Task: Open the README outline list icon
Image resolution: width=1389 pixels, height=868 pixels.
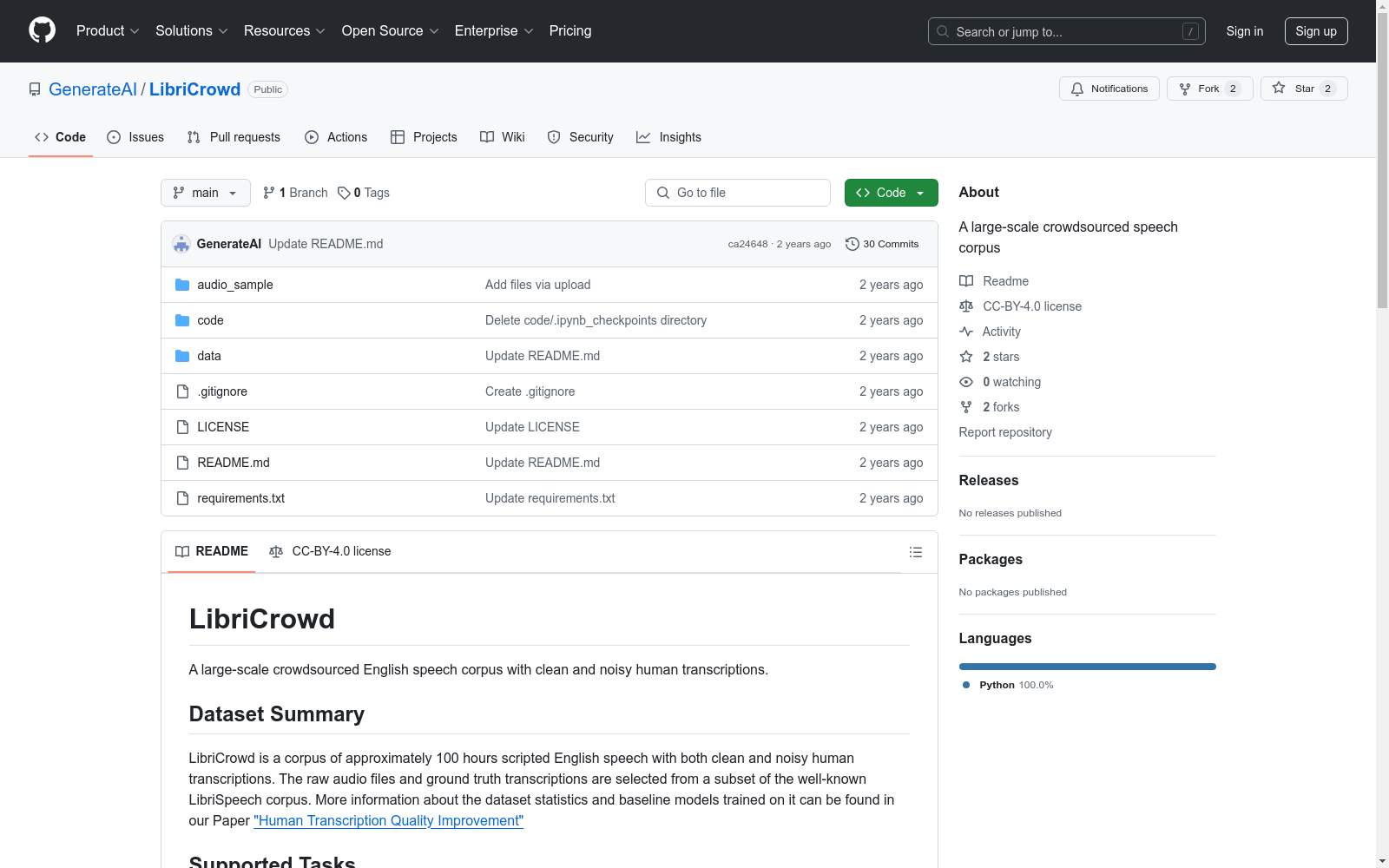Action: point(915,552)
